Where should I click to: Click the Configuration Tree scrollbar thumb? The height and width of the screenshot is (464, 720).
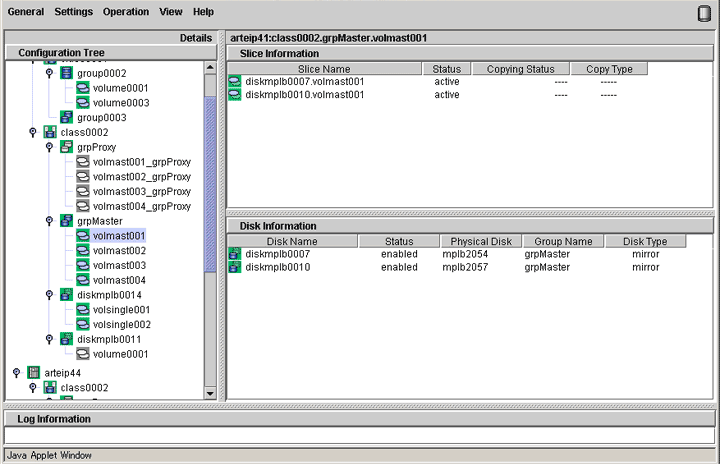pos(210,184)
